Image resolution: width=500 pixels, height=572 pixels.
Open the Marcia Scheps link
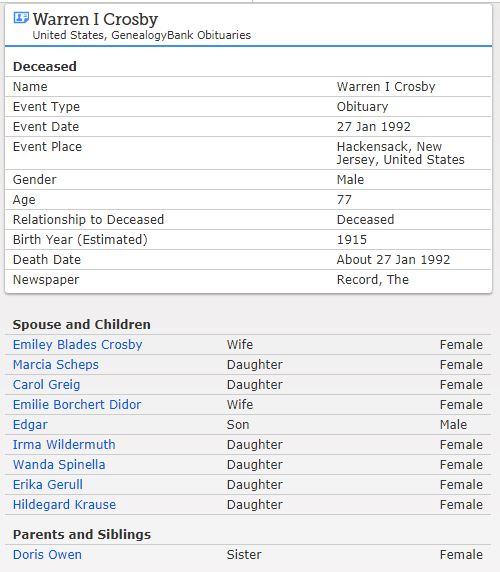[56, 364]
